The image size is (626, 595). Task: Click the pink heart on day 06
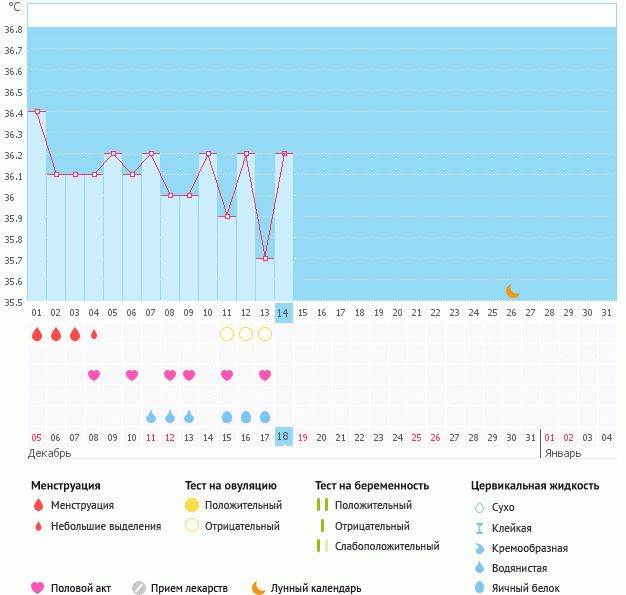pyautogui.click(x=132, y=375)
